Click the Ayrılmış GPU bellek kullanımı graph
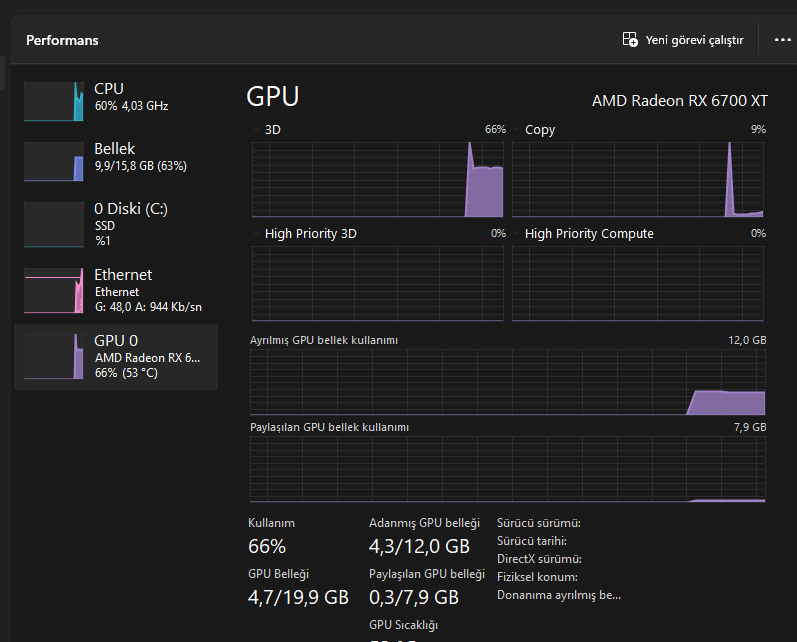The image size is (797, 642). 507,381
